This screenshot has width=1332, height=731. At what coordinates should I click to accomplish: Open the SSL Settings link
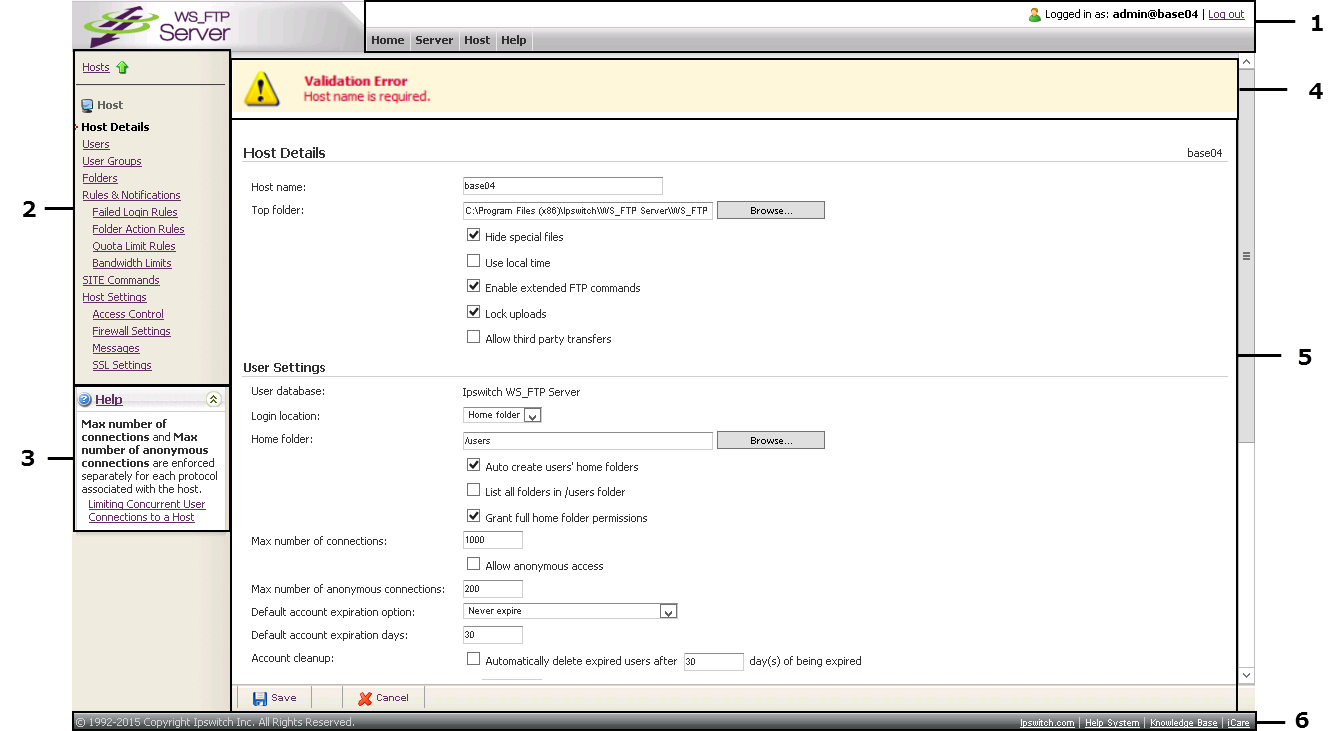[122, 365]
